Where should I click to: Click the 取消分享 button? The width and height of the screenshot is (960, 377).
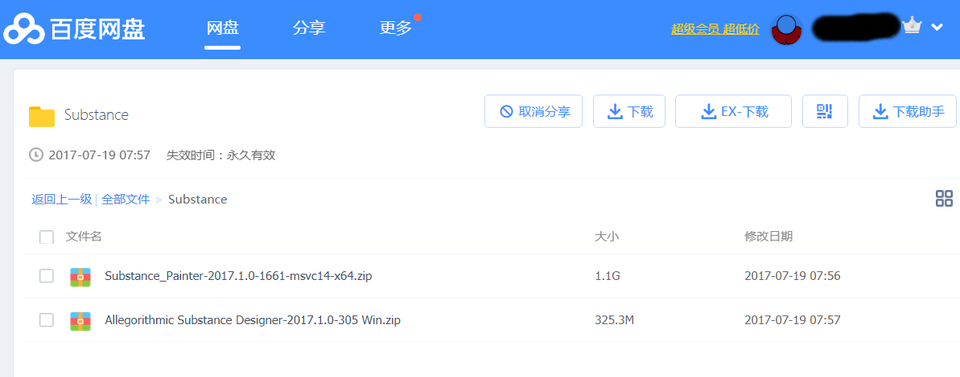point(533,111)
